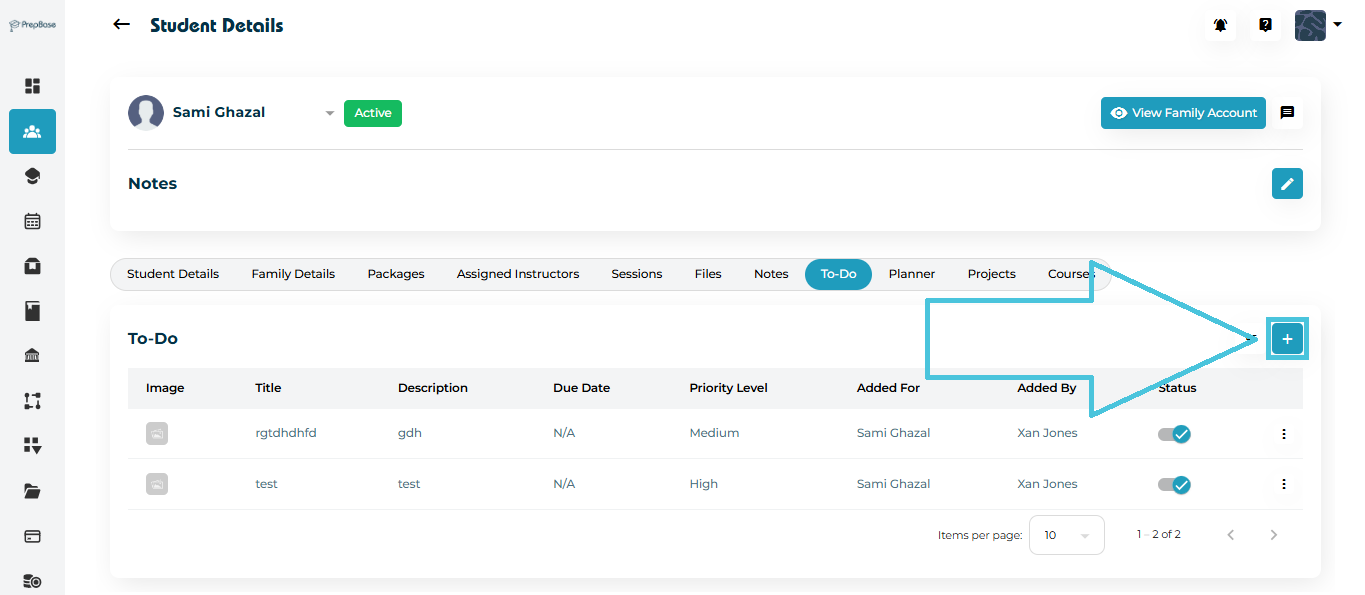Expand the profile avatar menu
The image size is (1365, 595).
click(1317, 25)
